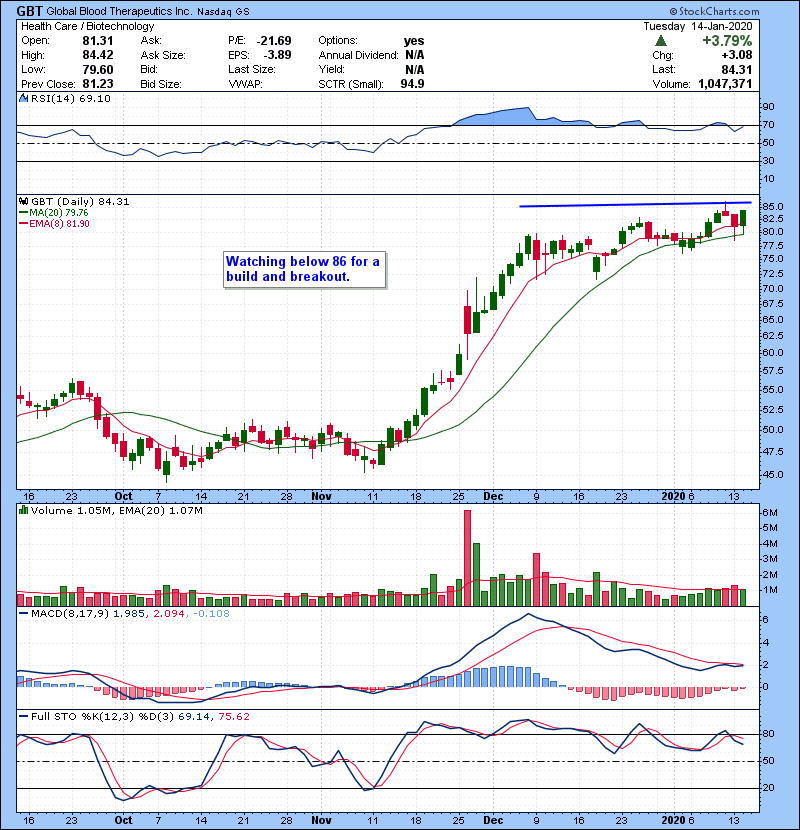Click the bar-chart icon beside the Volume label

[x=24, y=510]
